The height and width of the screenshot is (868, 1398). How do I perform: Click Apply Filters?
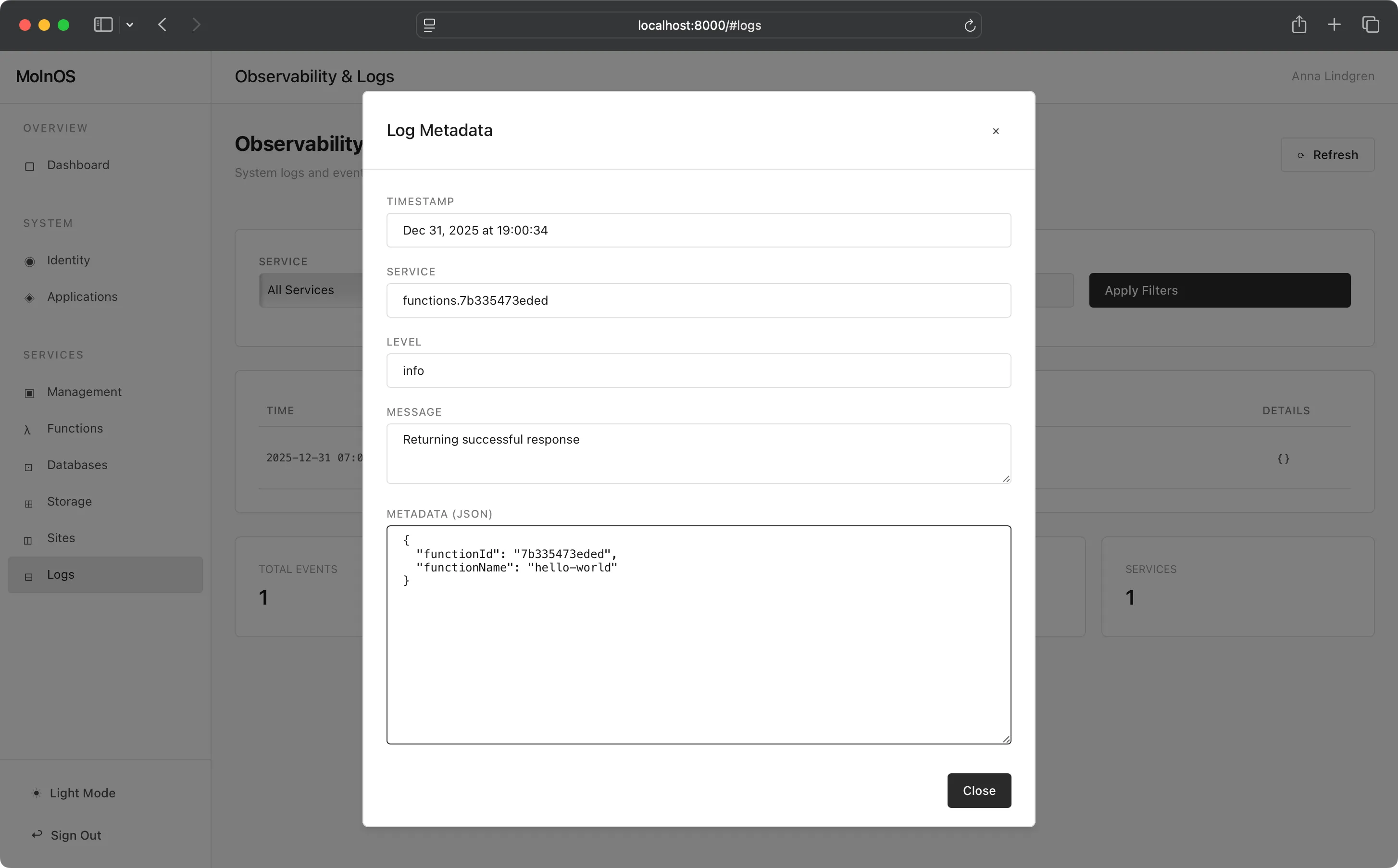coord(1219,290)
